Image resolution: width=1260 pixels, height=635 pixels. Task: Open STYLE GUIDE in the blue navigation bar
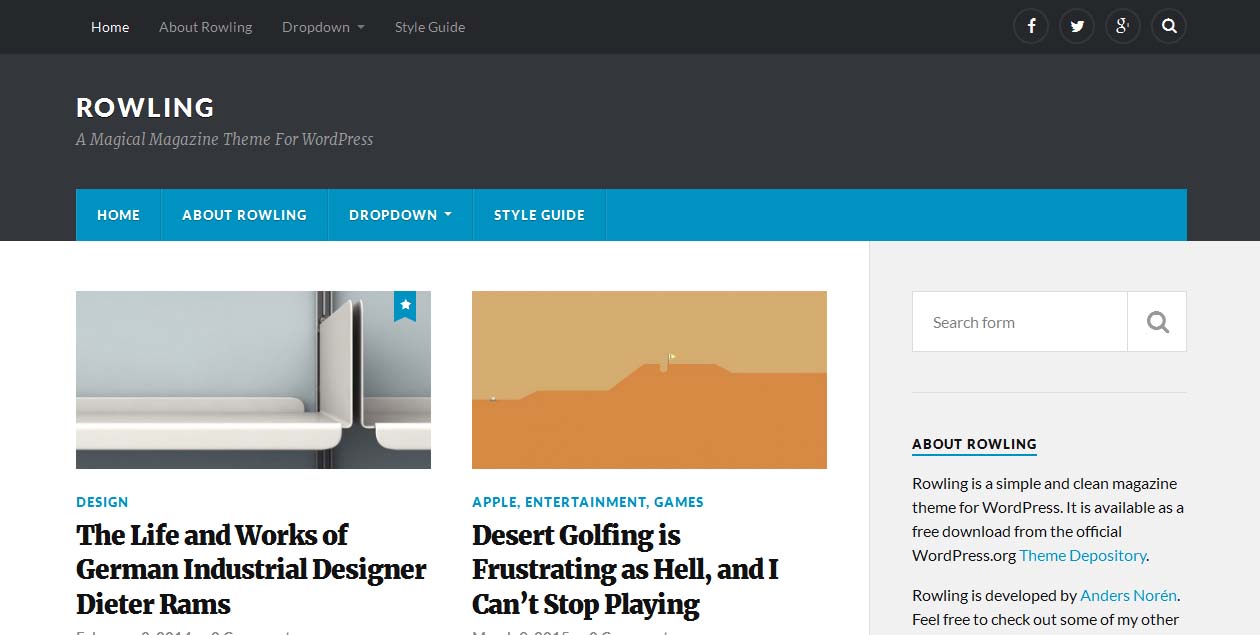pos(540,215)
